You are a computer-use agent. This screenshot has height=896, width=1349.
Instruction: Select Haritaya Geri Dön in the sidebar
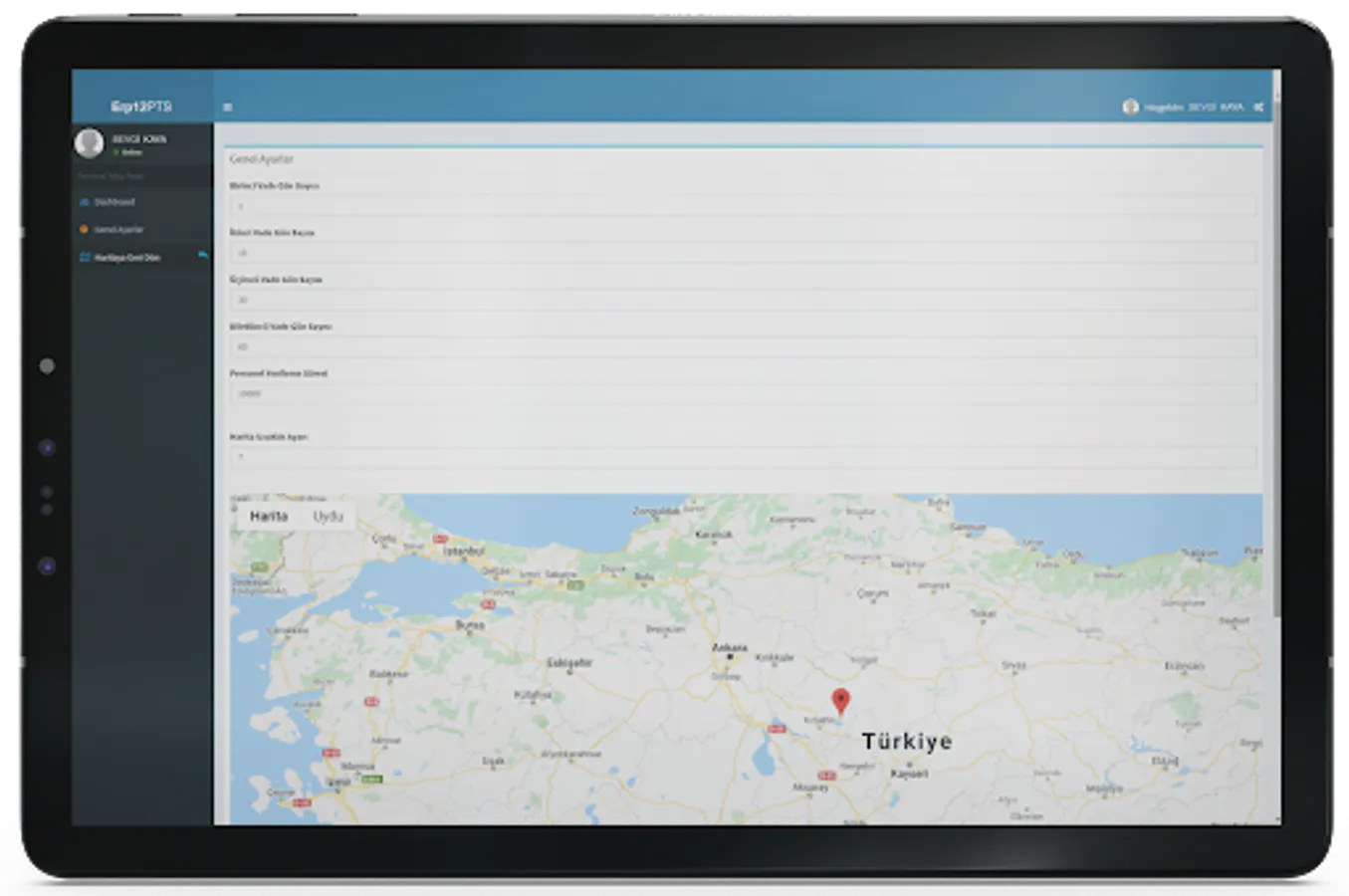coord(141,257)
